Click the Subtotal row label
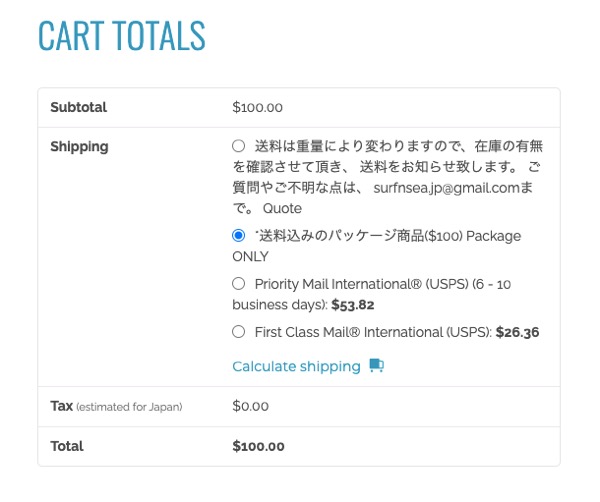This screenshot has width=600, height=502. pos(78,107)
